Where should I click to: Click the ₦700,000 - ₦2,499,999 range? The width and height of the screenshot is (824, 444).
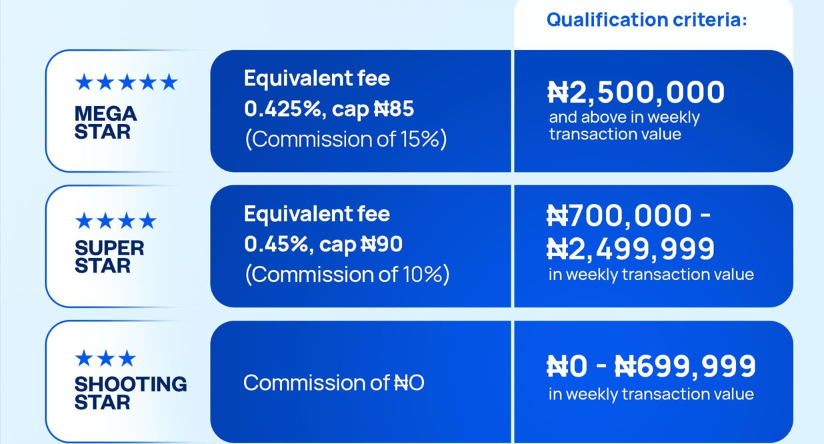click(x=631, y=232)
